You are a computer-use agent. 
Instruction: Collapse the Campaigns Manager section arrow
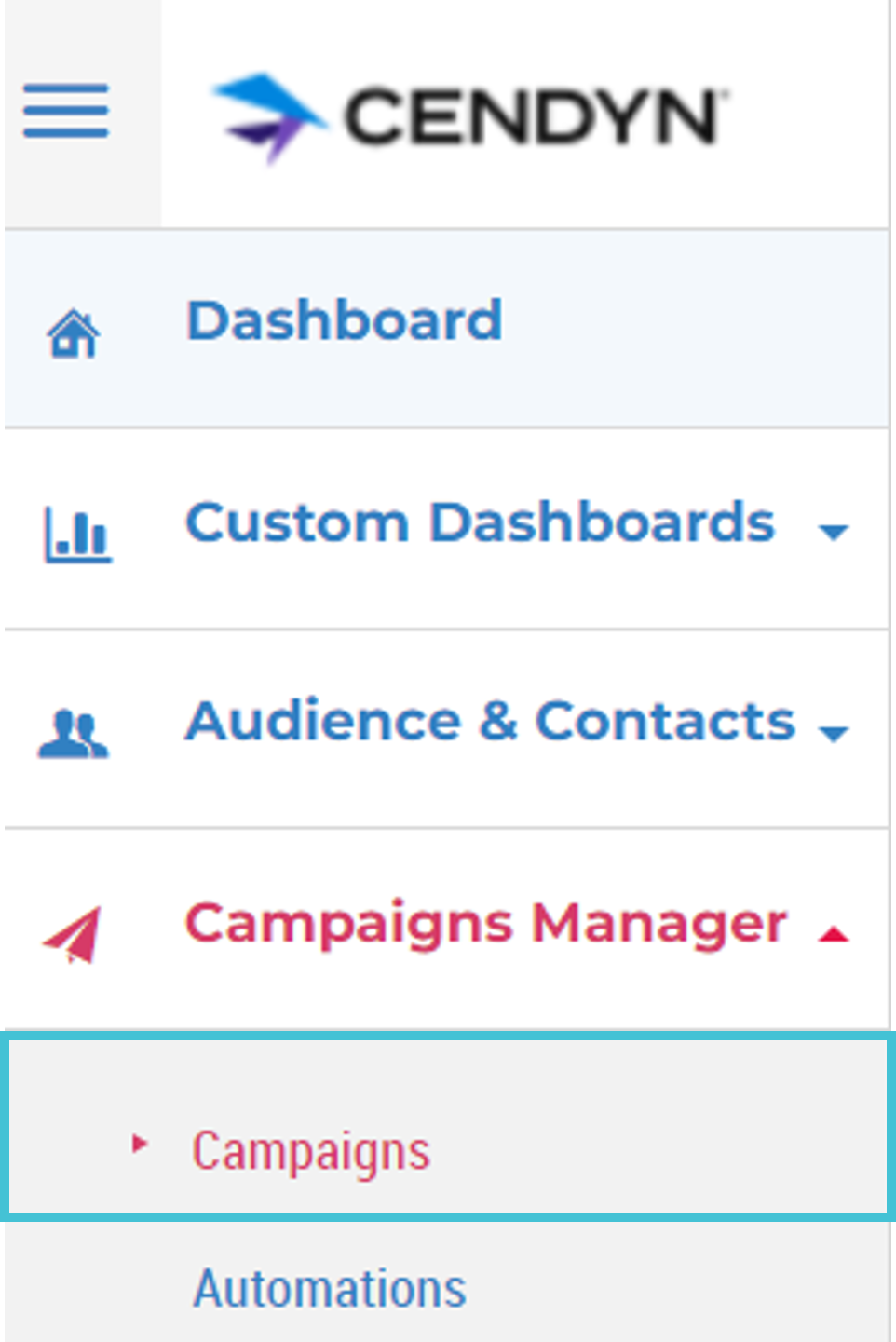pyautogui.click(x=833, y=934)
